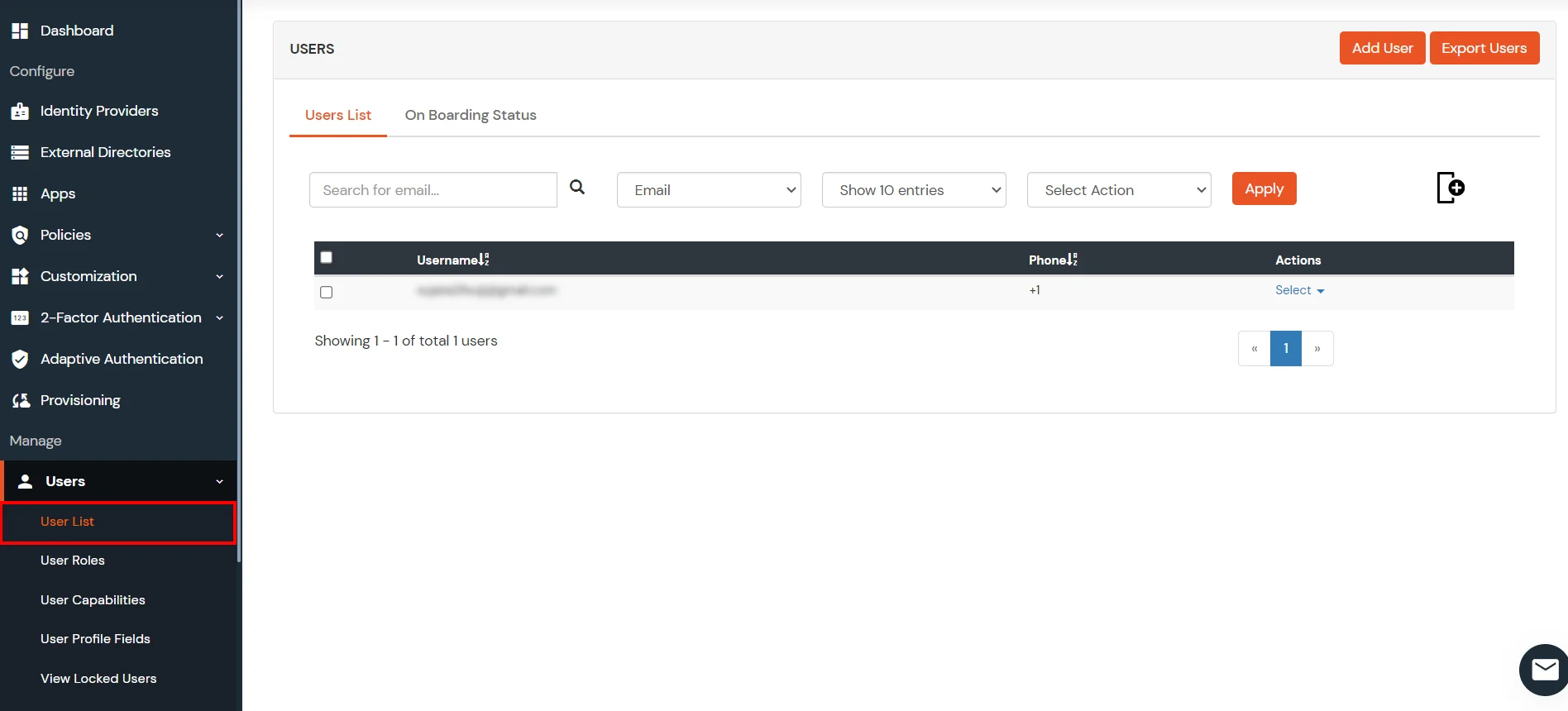Screen dimensions: 1568x711
Task: Check the first user row checkbox
Action: [327, 292]
